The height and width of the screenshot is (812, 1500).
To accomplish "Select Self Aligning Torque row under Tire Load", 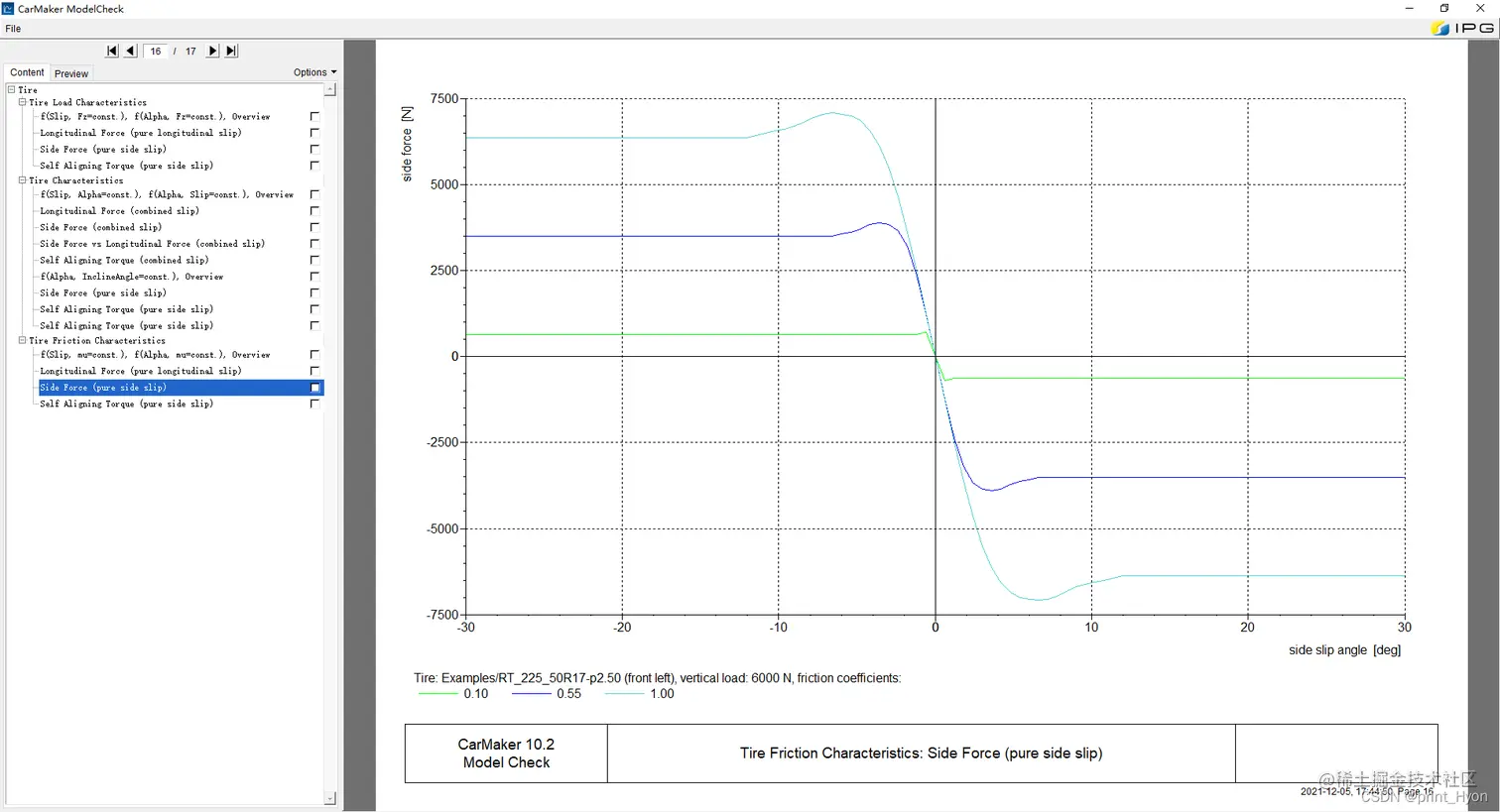I will [126, 166].
